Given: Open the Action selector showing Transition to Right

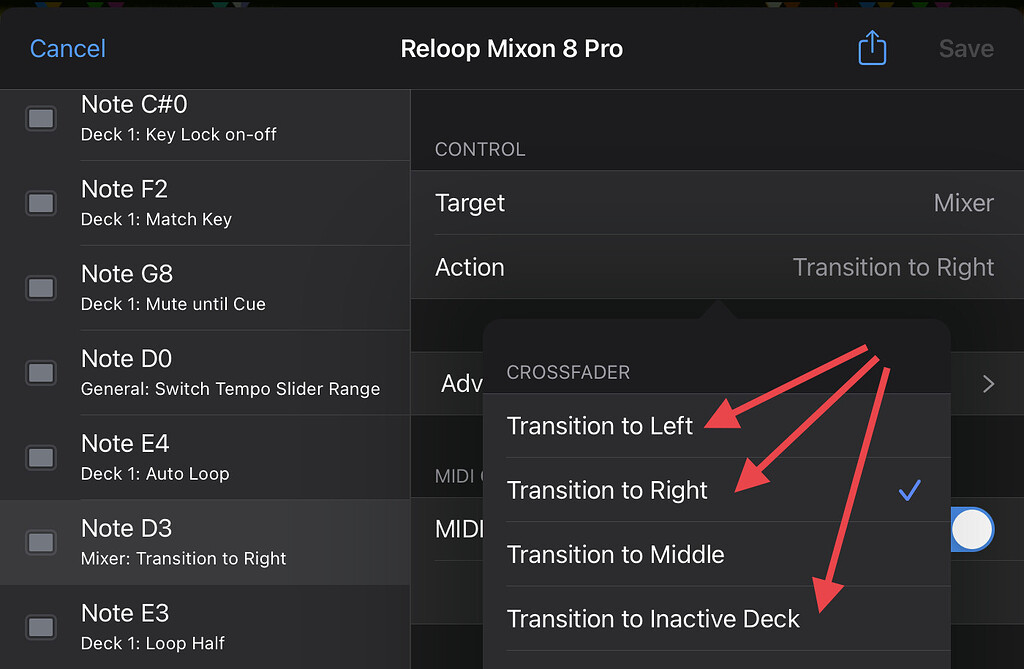Looking at the screenshot, I should (716, 267).
